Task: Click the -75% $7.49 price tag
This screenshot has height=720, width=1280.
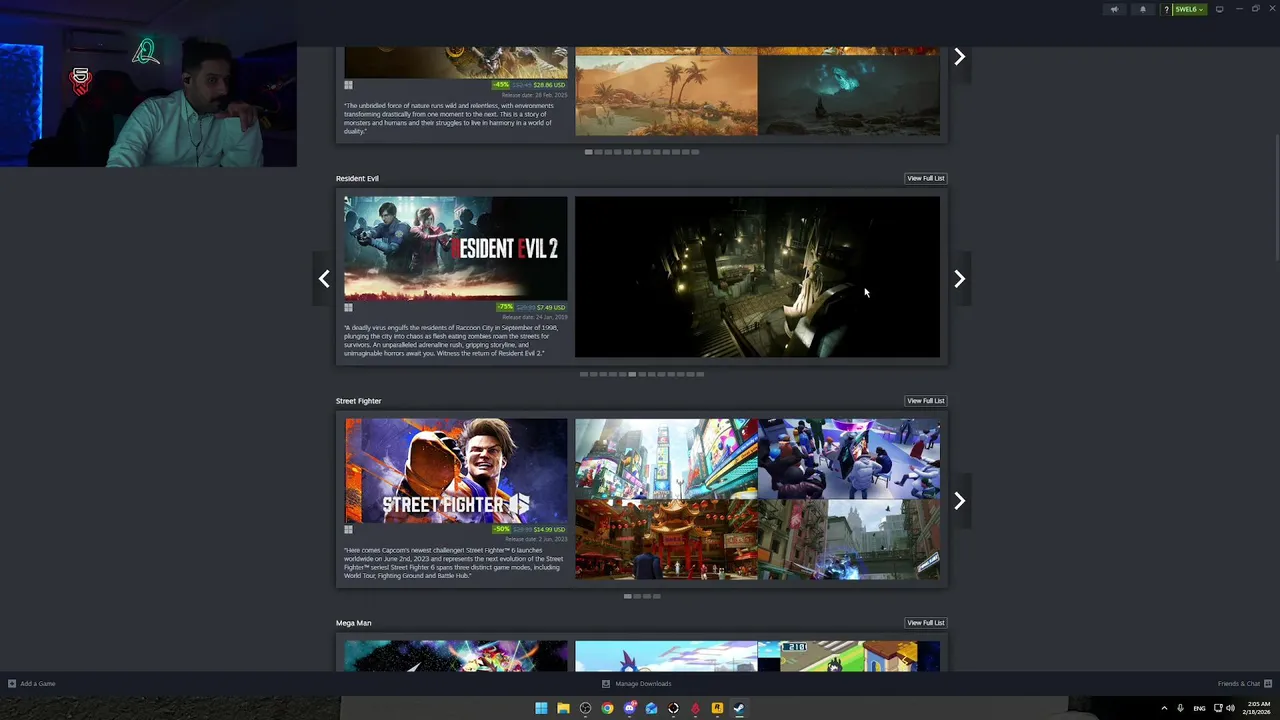Action: (531, 307)
